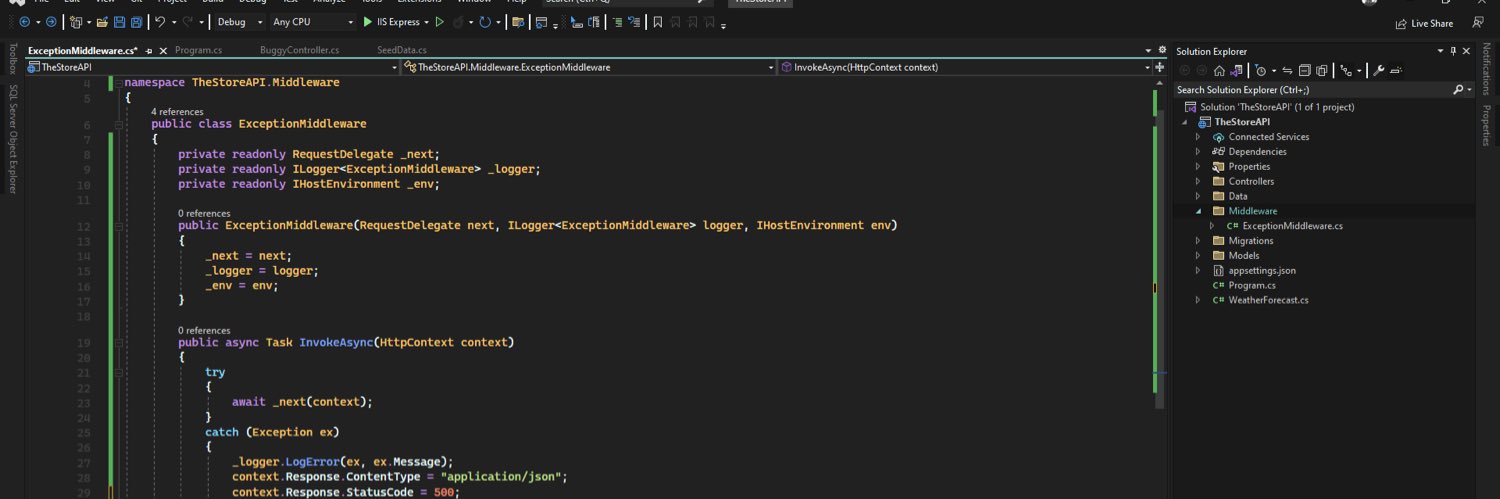Comment out the selected lines icon

(x=617, y=22)
